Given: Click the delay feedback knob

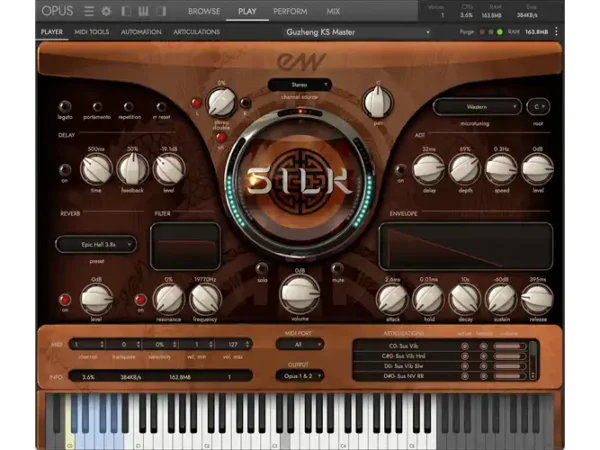Looking at the screenshot, I should tap(132, 169).
